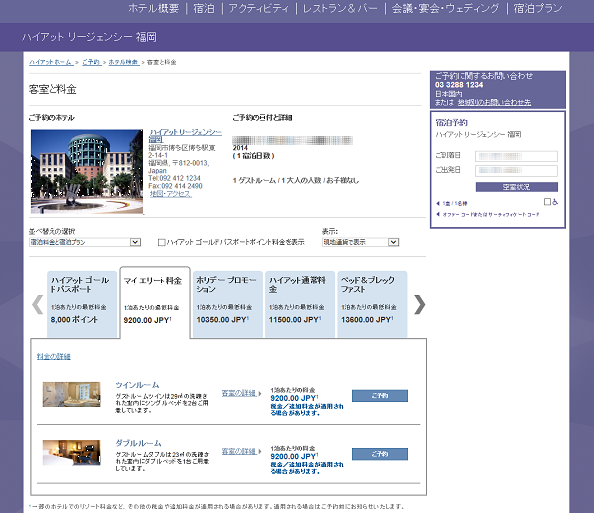Open the 宿泊 navigation item

(x=204, y=8)
